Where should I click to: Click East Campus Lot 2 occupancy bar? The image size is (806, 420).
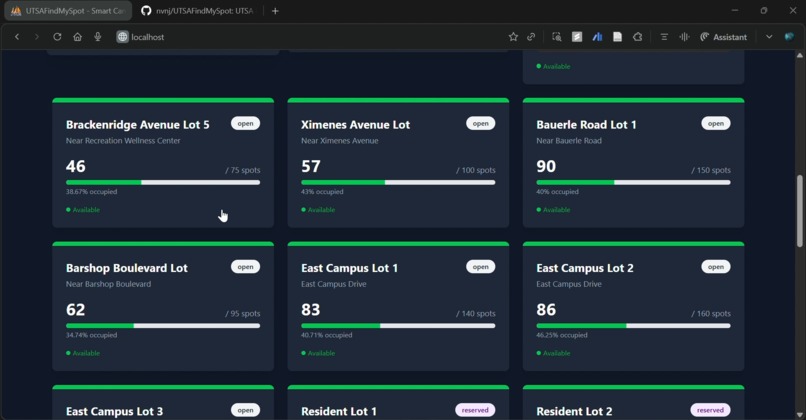(x=633, y=326)
